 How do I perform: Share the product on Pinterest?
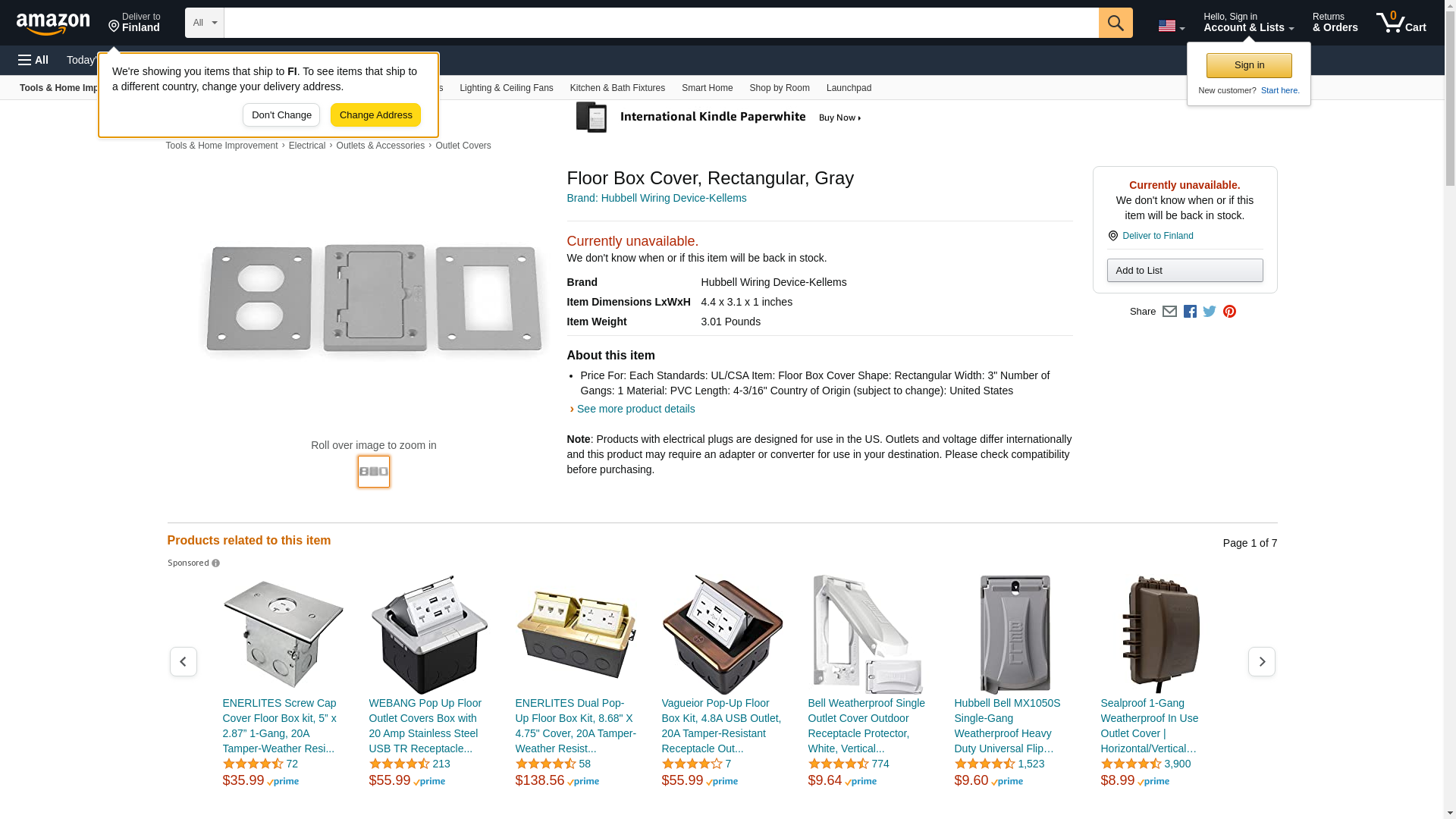(1229, 312)
